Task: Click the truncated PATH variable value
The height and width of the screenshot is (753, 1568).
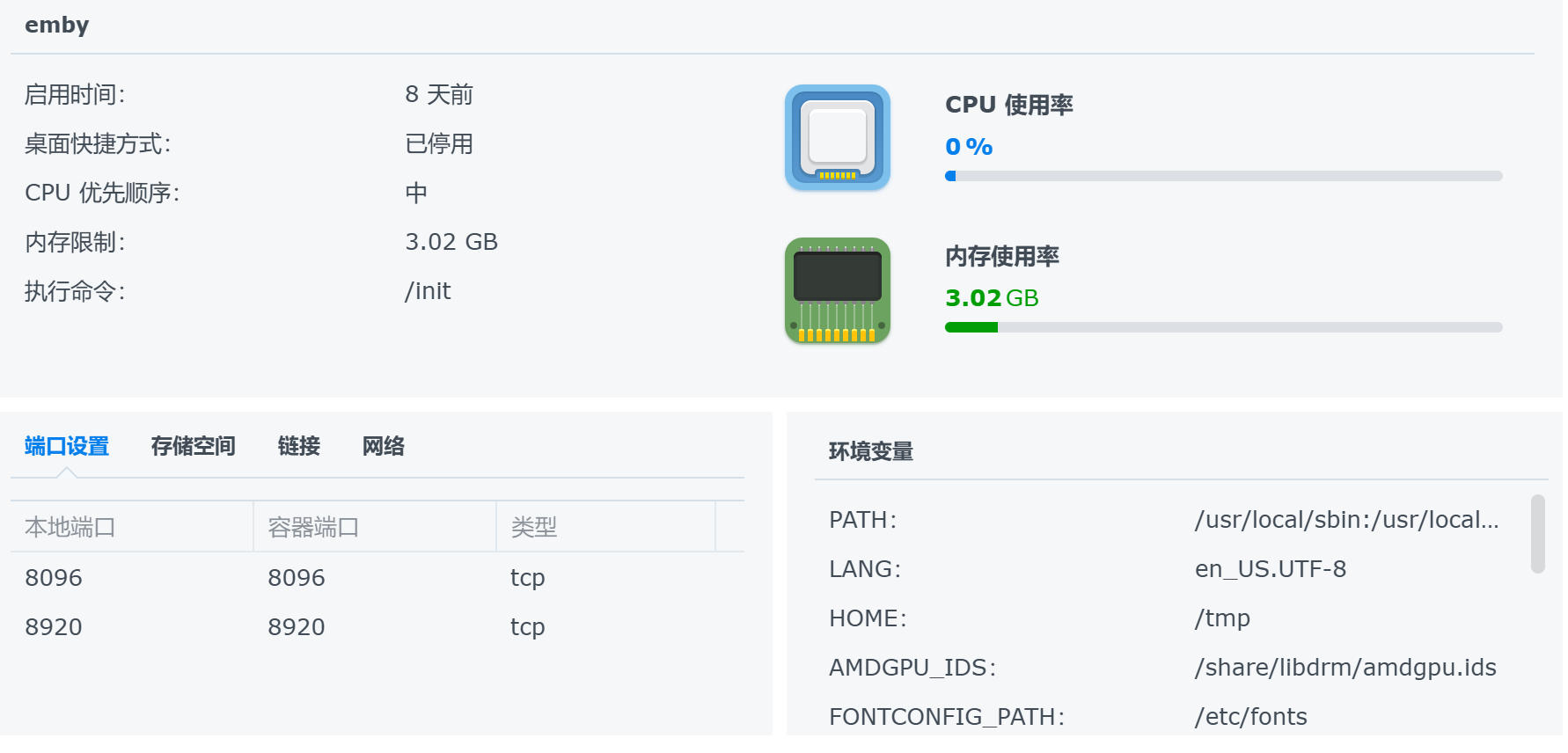Action: click(x=1346, y=520)
